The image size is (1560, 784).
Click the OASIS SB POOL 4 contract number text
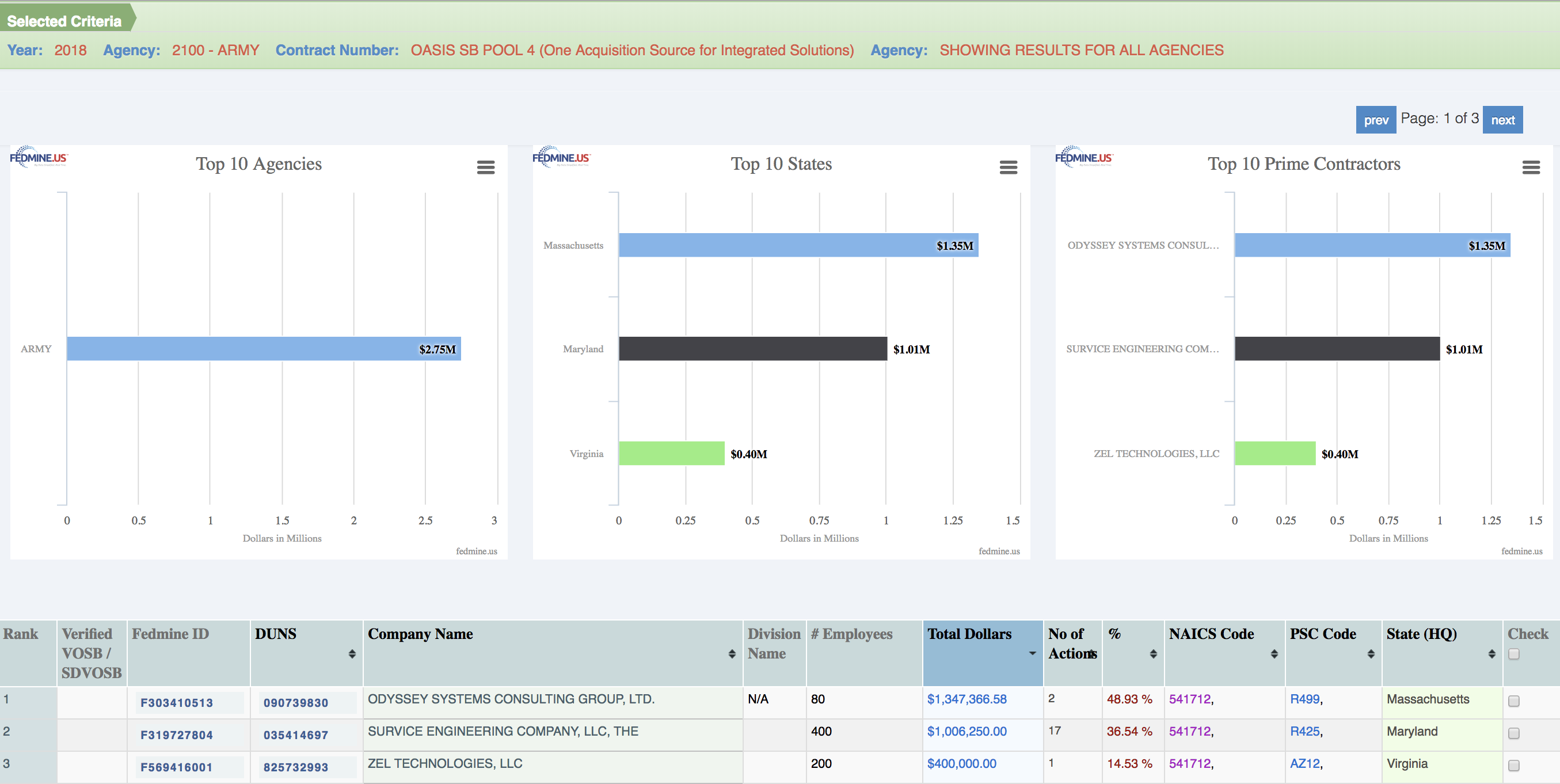[632, 50]
